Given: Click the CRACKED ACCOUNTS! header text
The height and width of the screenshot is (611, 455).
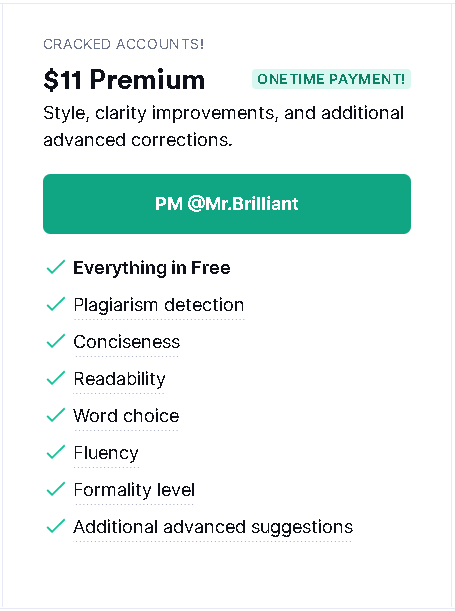Looking at the screenshot, I should [x=123, y=44].
